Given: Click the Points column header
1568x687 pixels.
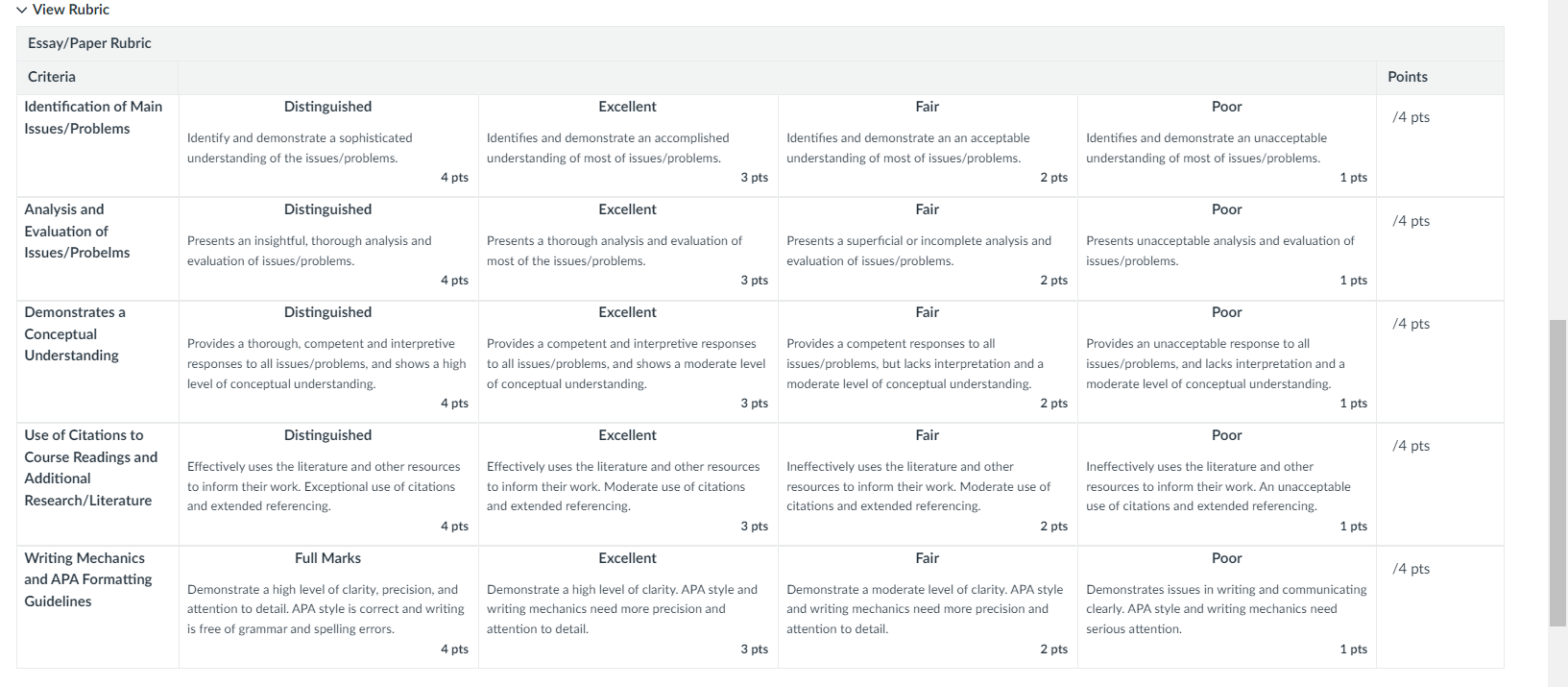Looking at the screenshot, I should coord(1408,77).
